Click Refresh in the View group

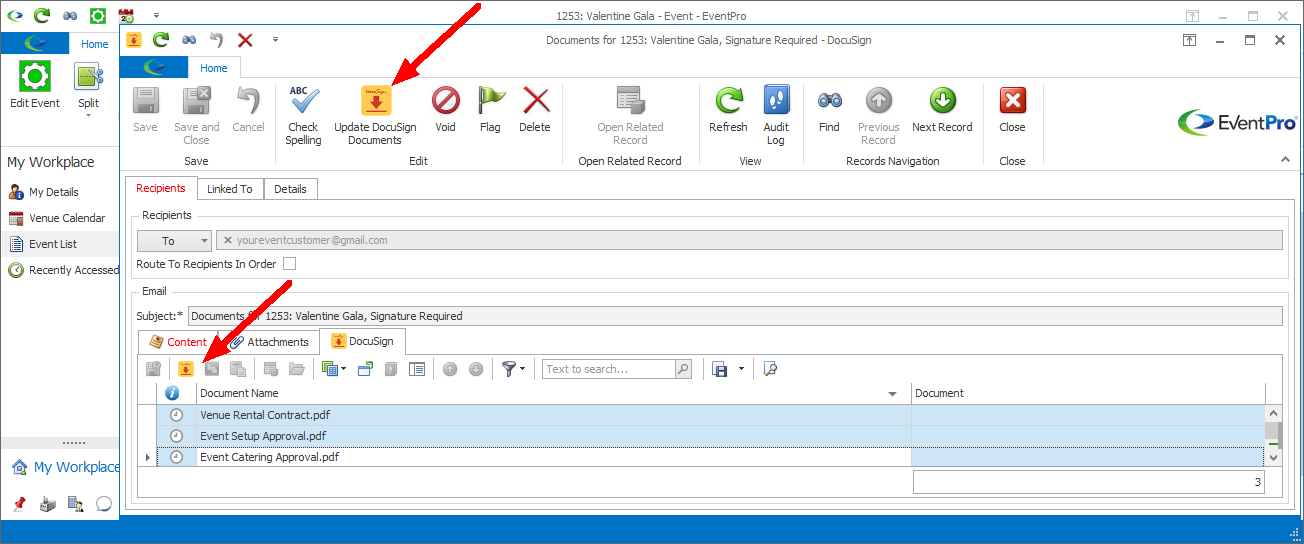728,110
